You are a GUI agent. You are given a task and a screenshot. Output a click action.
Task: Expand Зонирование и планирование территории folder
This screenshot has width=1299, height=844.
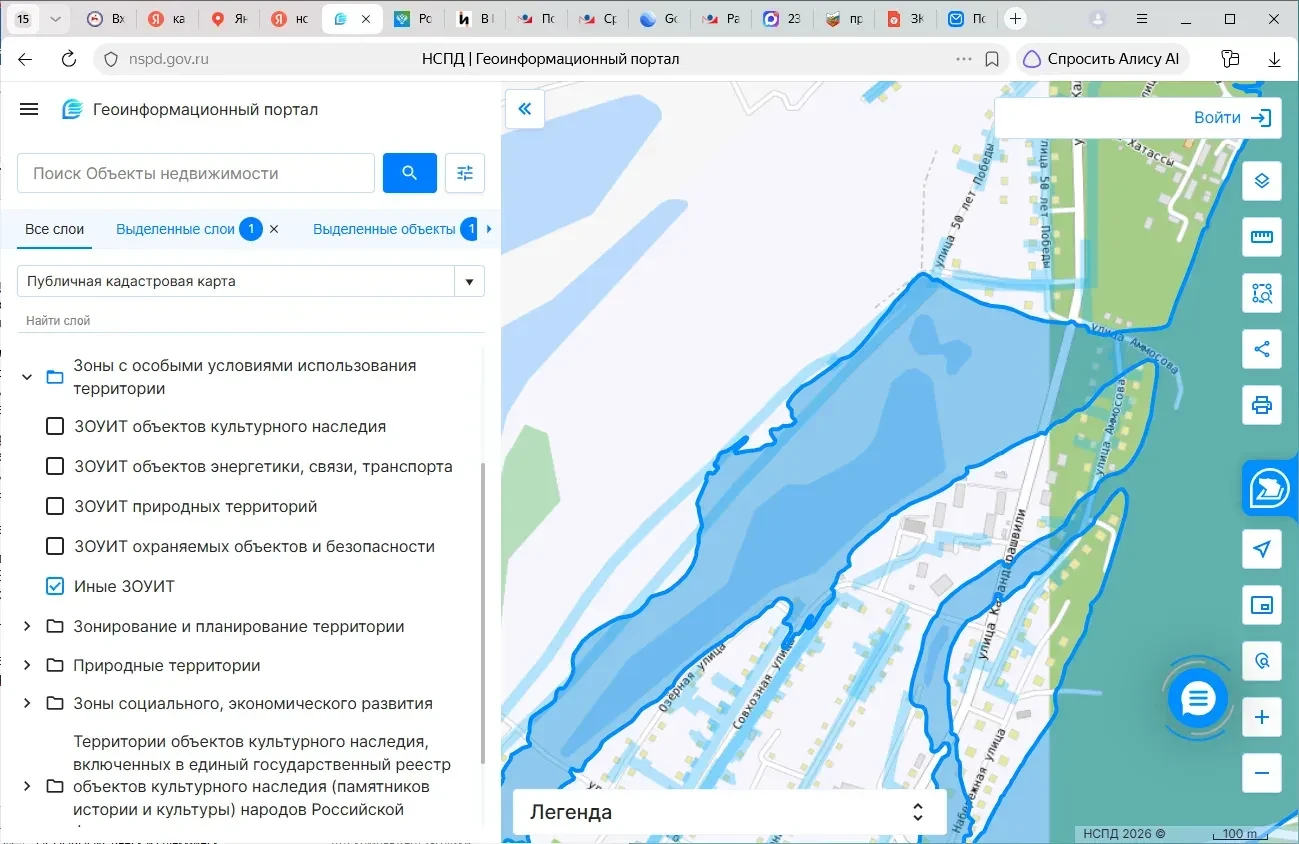click(x=27, y=627)
